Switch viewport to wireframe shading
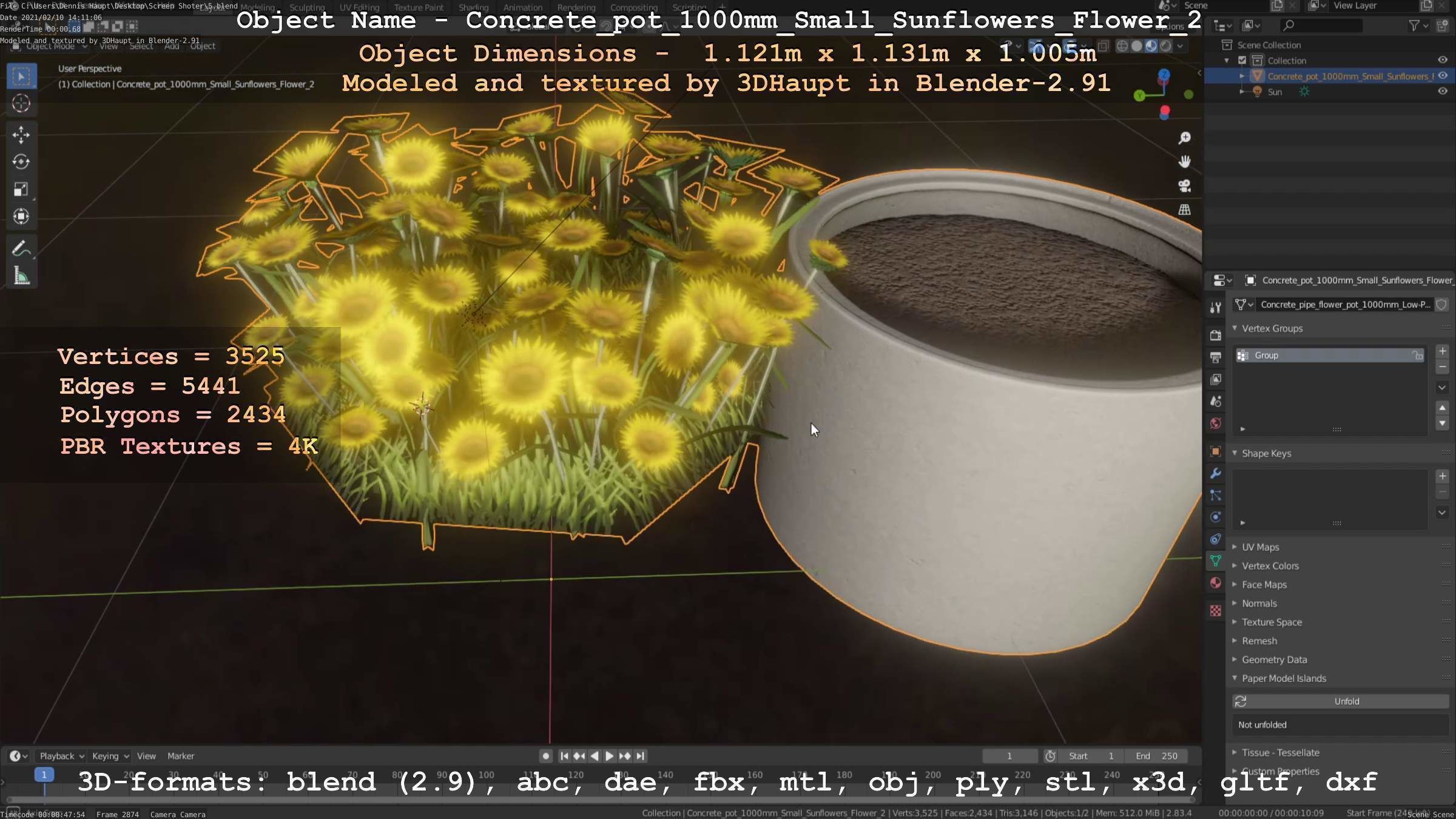The image size is (1456, 819). point(1122,46)
